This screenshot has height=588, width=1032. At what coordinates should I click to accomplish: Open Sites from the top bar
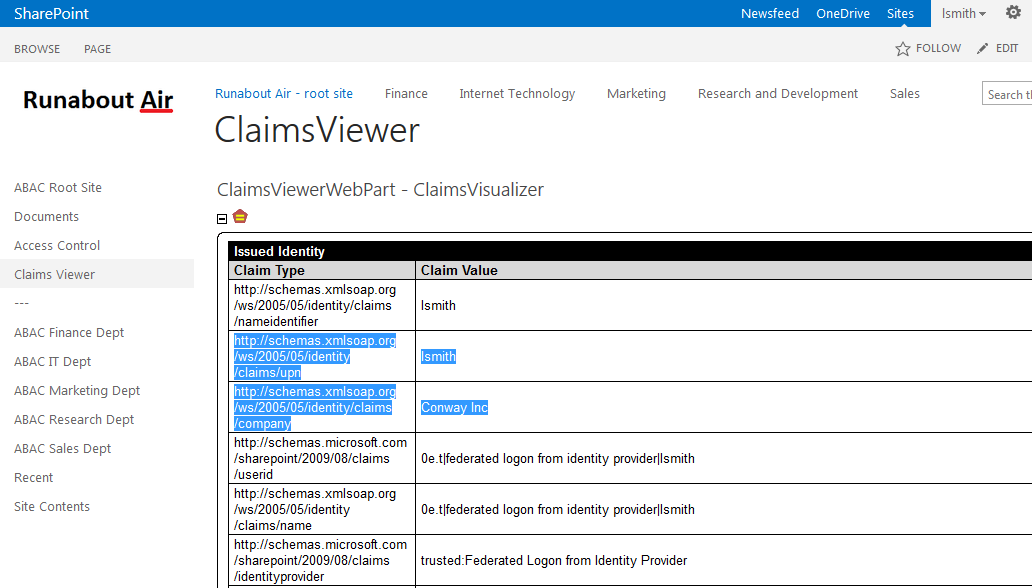click(900, 13)
